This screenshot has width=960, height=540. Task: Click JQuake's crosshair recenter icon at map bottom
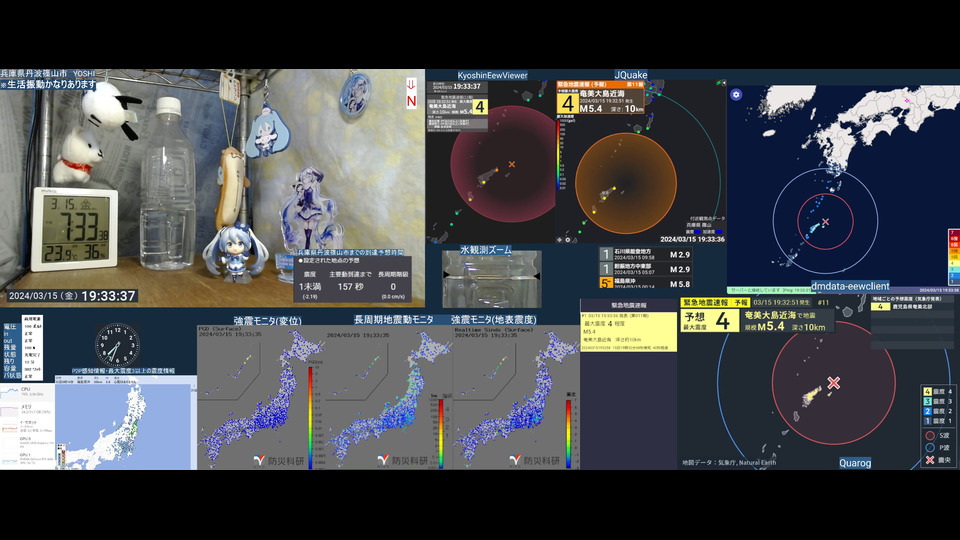tap(560, 240)
